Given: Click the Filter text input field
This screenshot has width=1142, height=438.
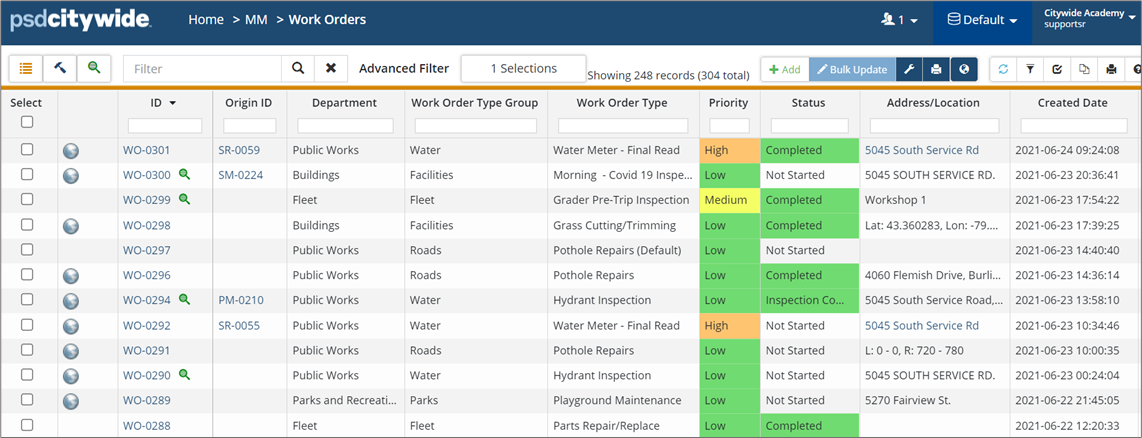Looking at the screenshot, I should click(203, 69).
